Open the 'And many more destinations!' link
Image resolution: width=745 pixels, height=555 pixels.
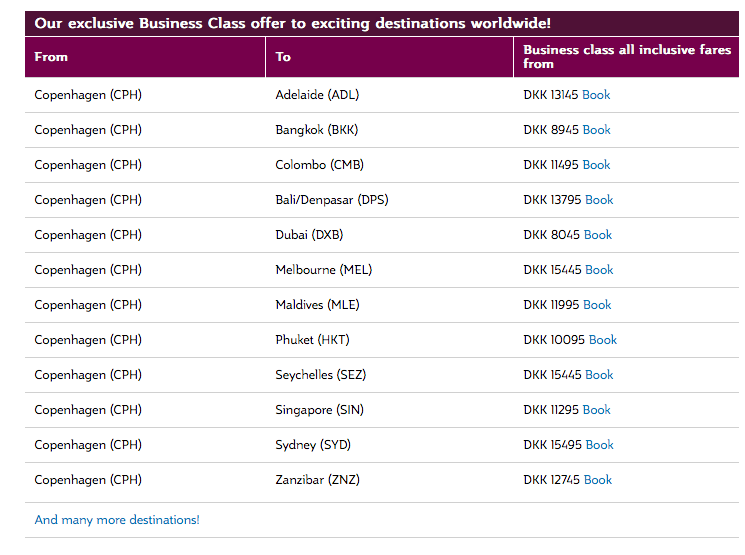117,520
